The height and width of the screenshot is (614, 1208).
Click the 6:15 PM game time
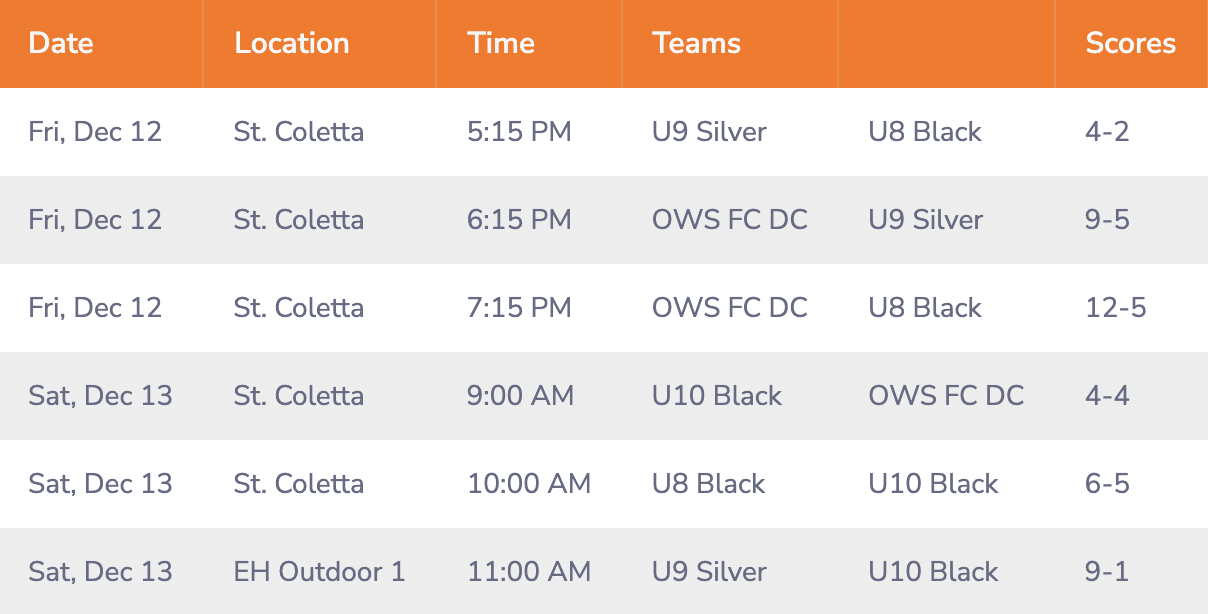pos(519,220)
